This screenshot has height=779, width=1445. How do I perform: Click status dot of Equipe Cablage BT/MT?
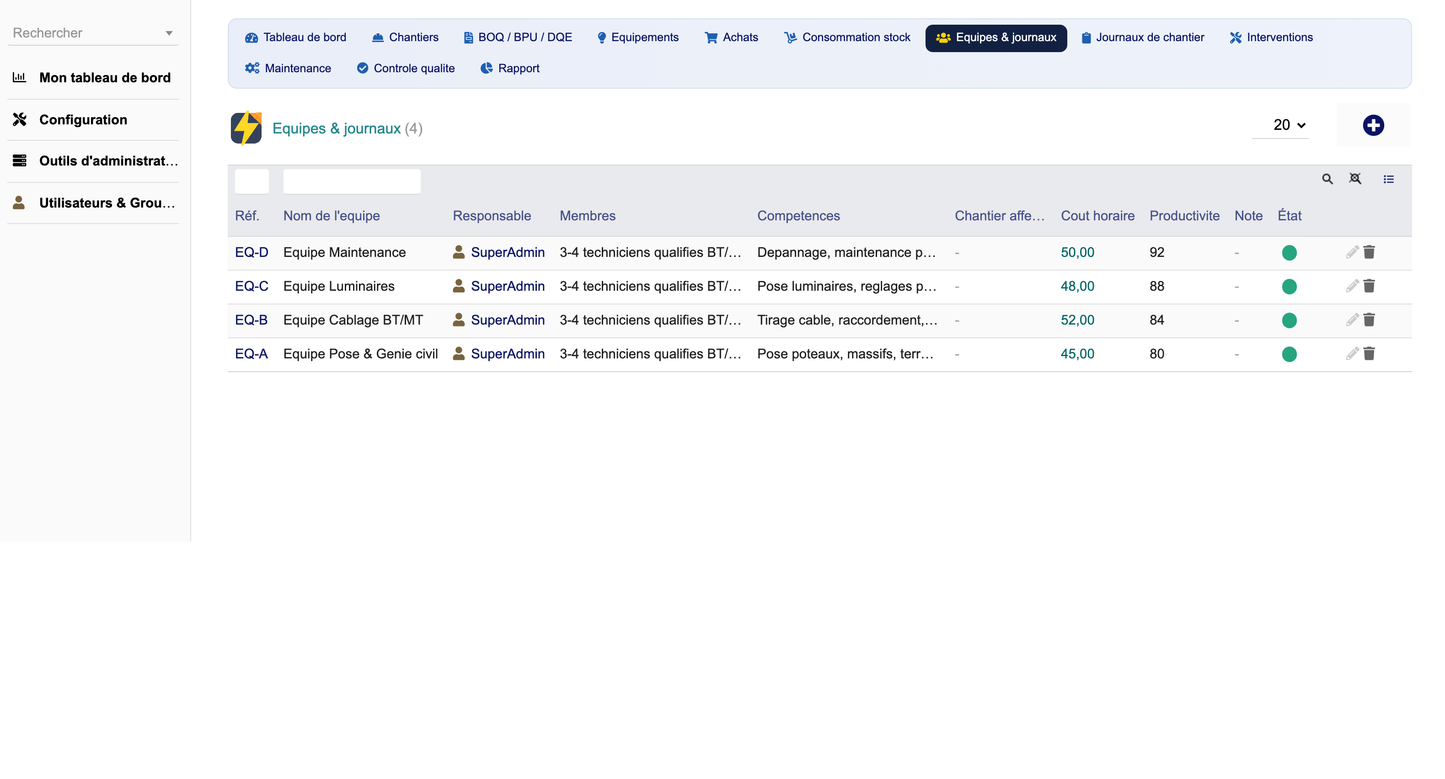tap(1289, 321)
